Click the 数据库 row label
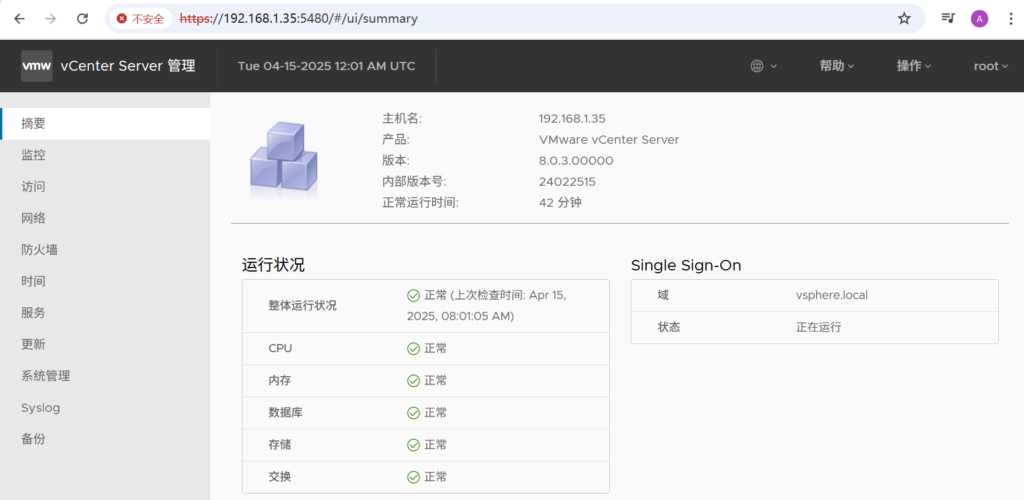1024x500 pixels. tap(285, 413)
